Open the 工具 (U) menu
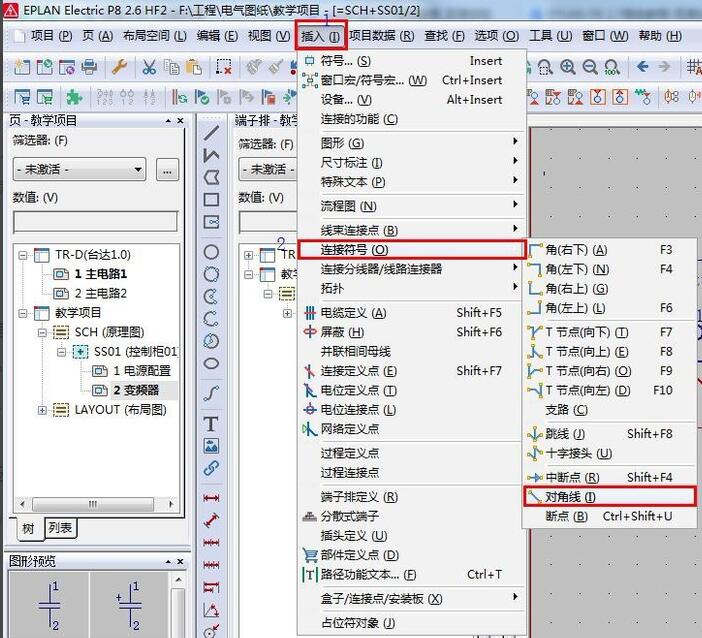702x638 pixels. tap(551, 36)
